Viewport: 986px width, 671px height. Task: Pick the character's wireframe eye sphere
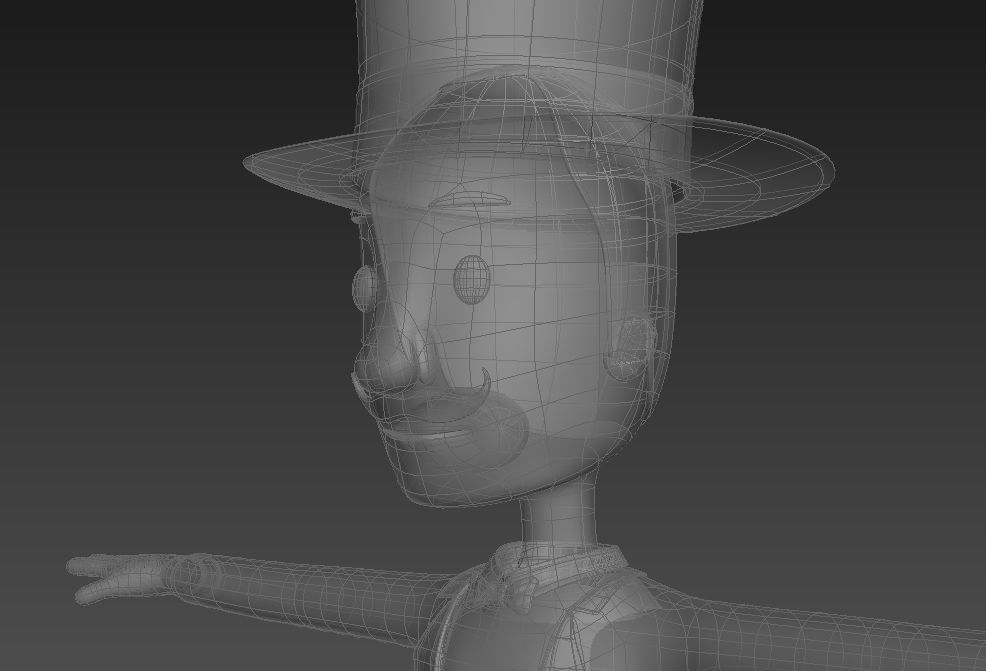tap(472, 279)
